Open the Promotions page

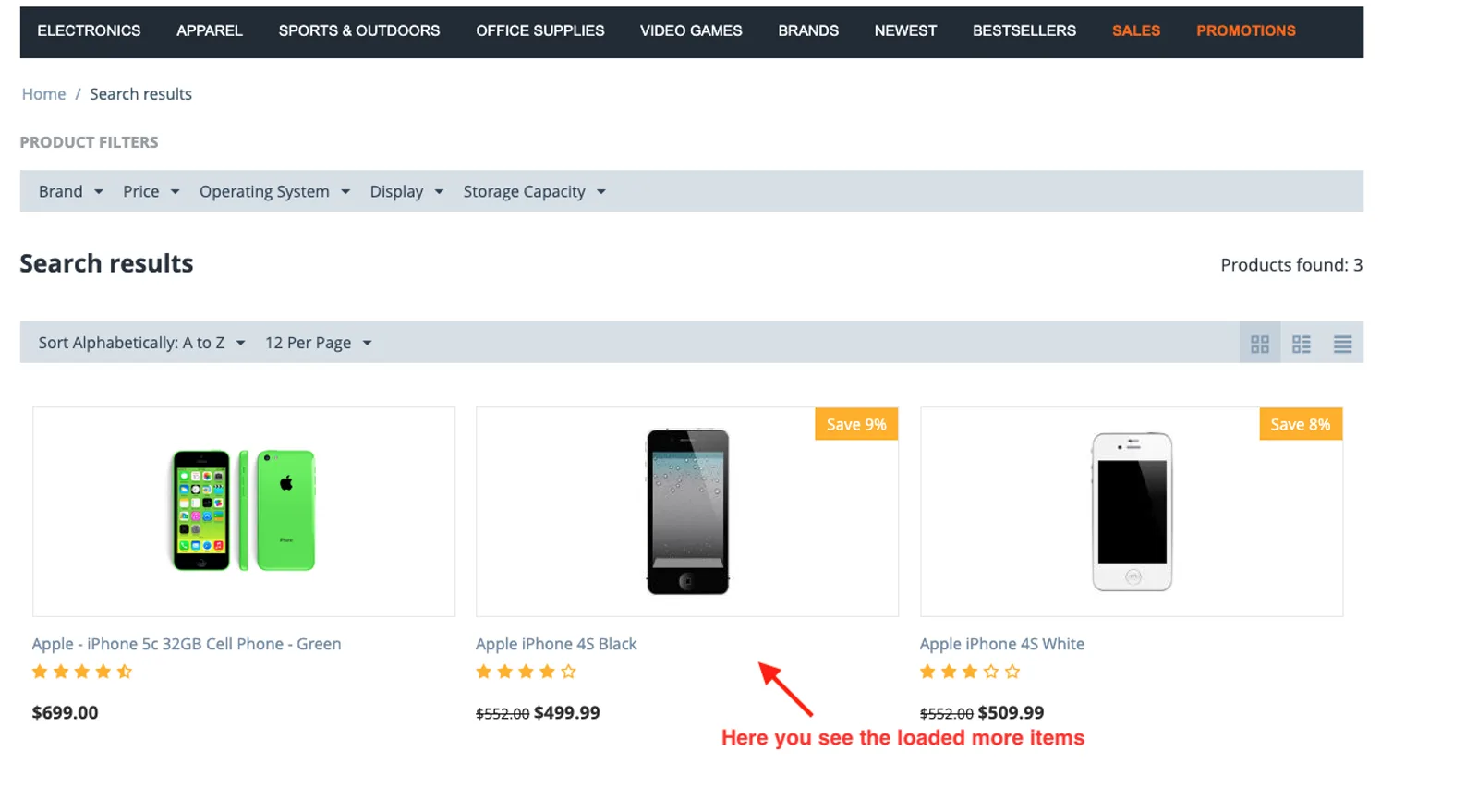point(1246,30)
